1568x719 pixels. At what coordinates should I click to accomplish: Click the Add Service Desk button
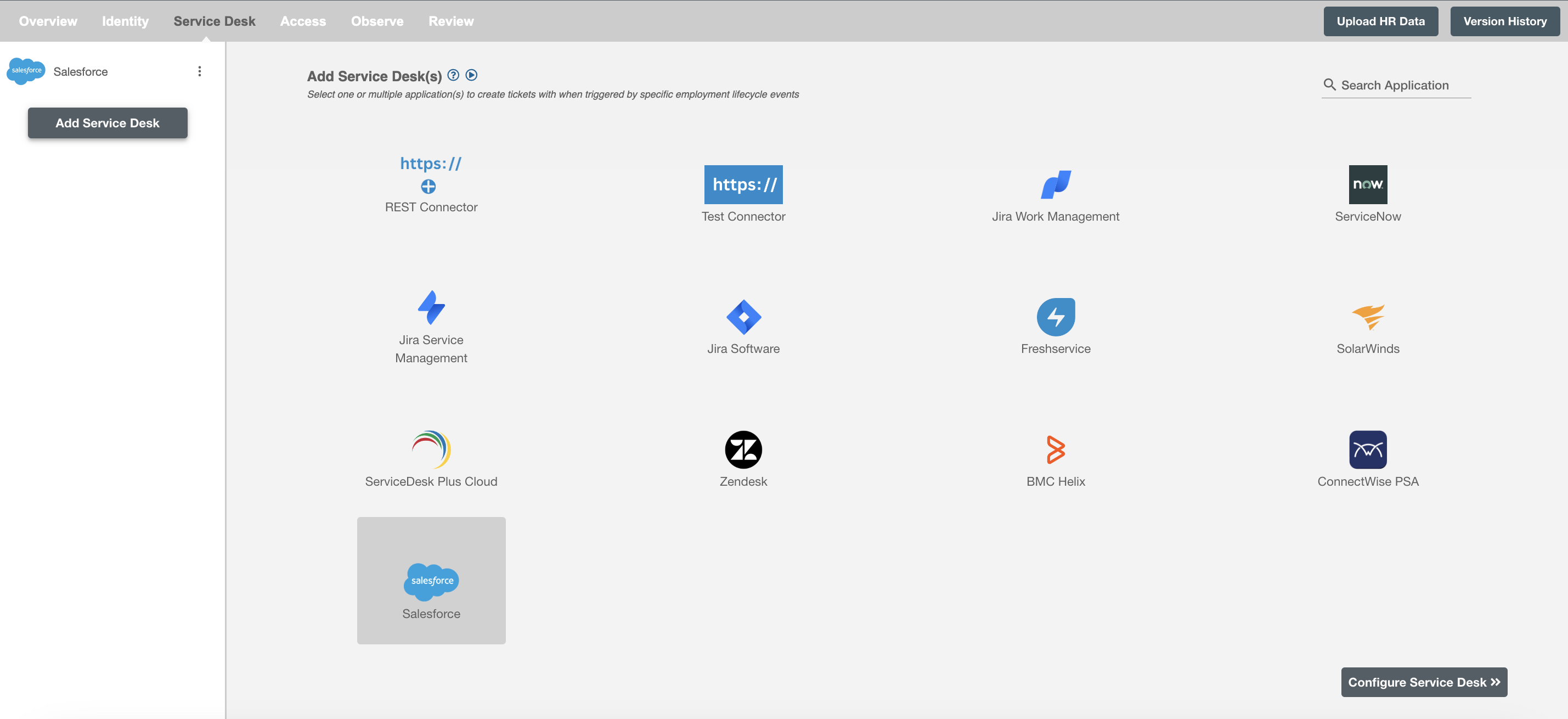tap(107, 122)
